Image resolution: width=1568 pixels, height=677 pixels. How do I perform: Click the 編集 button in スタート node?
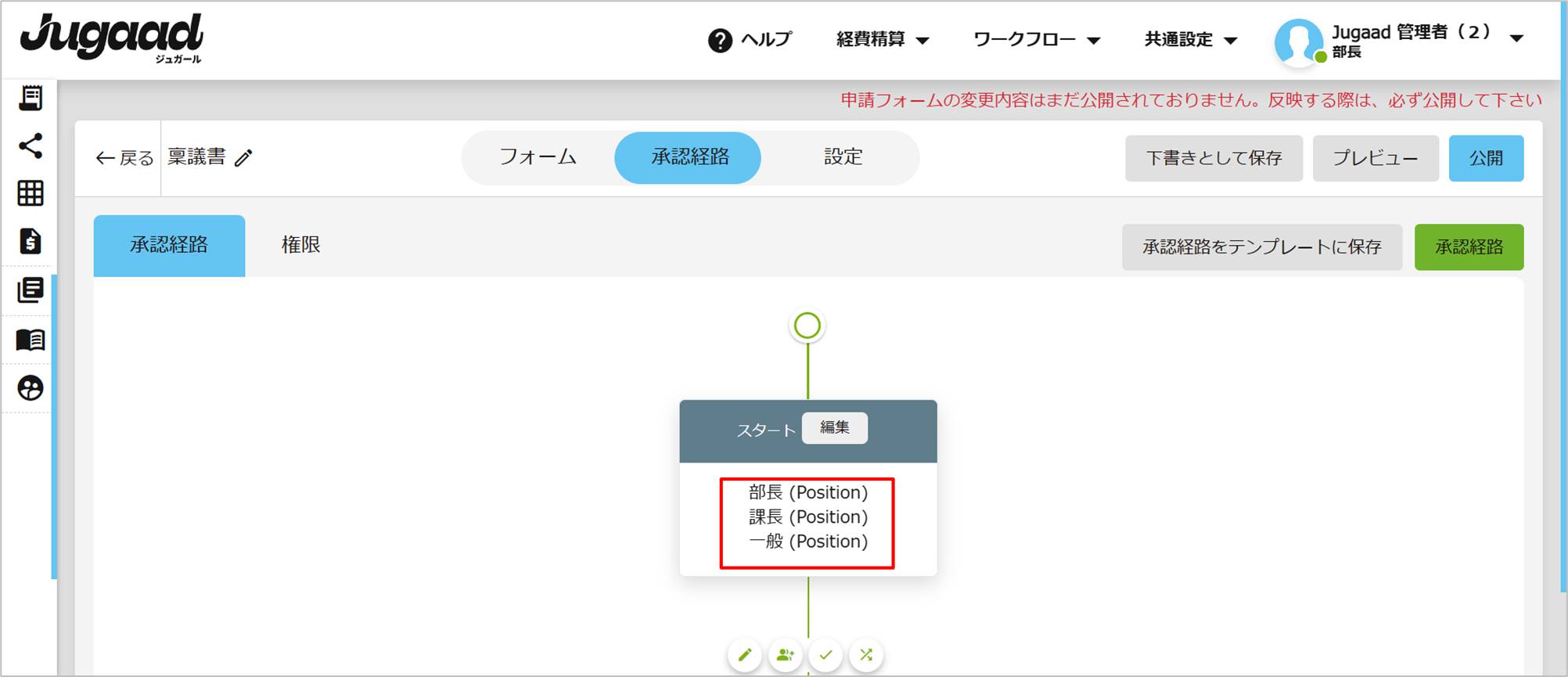point(834,428)
